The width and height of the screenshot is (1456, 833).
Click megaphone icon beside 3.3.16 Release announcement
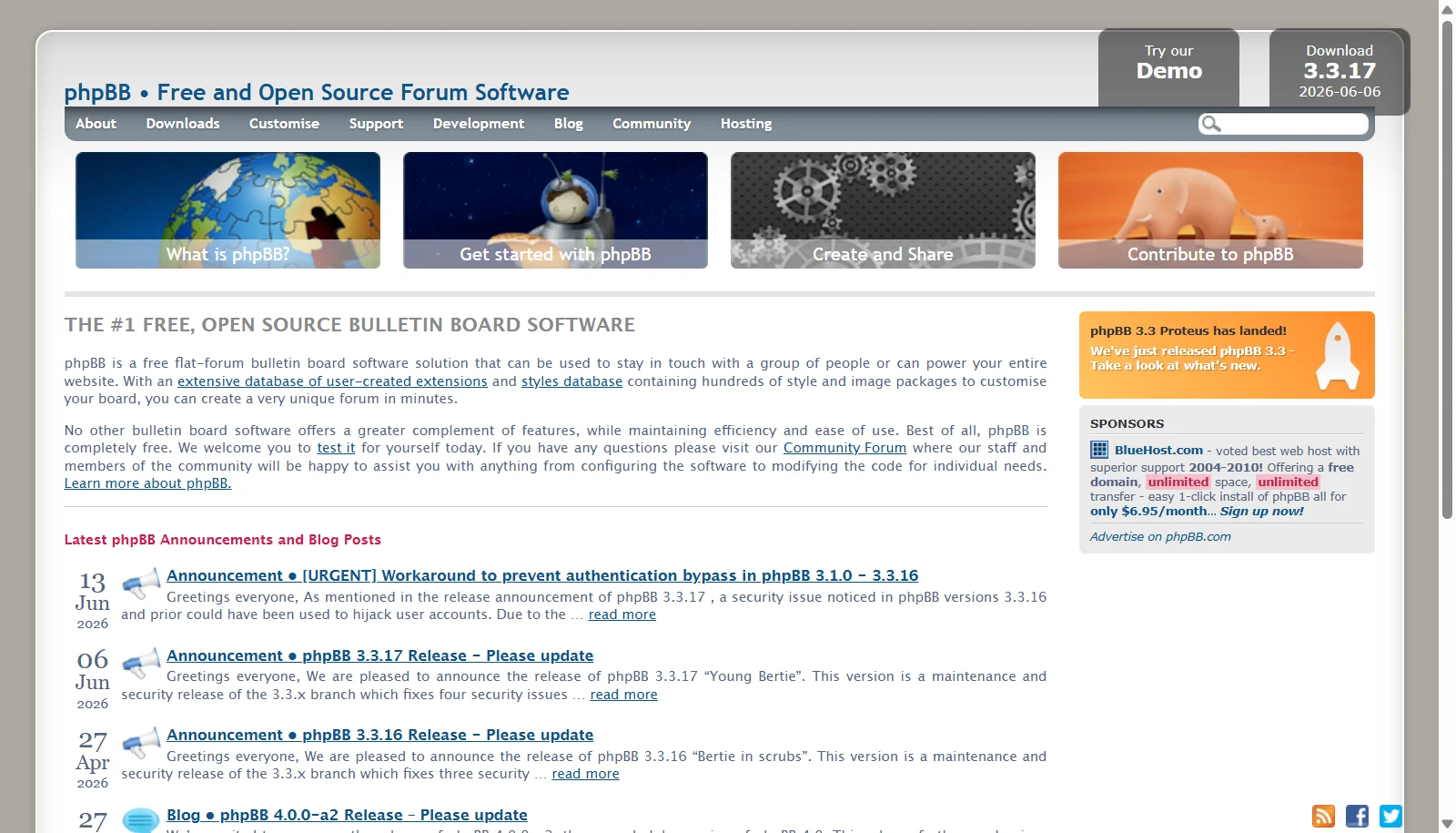141,743
